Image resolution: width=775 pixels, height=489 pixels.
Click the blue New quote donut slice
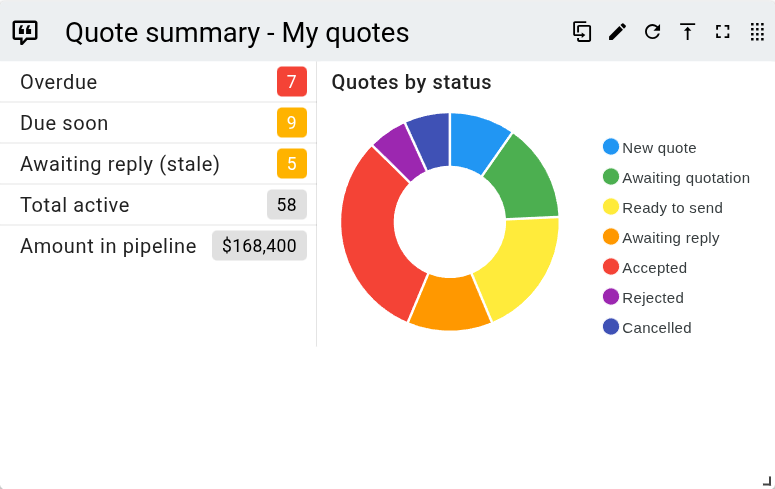pyautogui.click(x=474, y=142)
